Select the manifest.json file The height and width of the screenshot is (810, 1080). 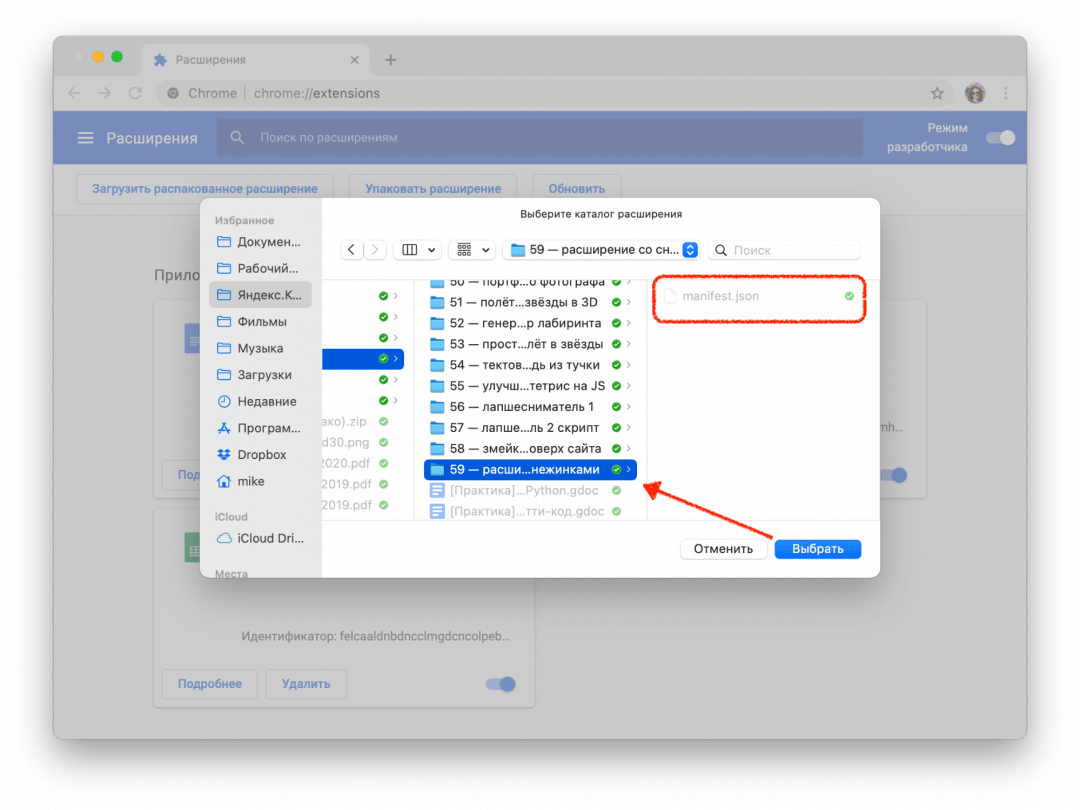tap(720, 296)
